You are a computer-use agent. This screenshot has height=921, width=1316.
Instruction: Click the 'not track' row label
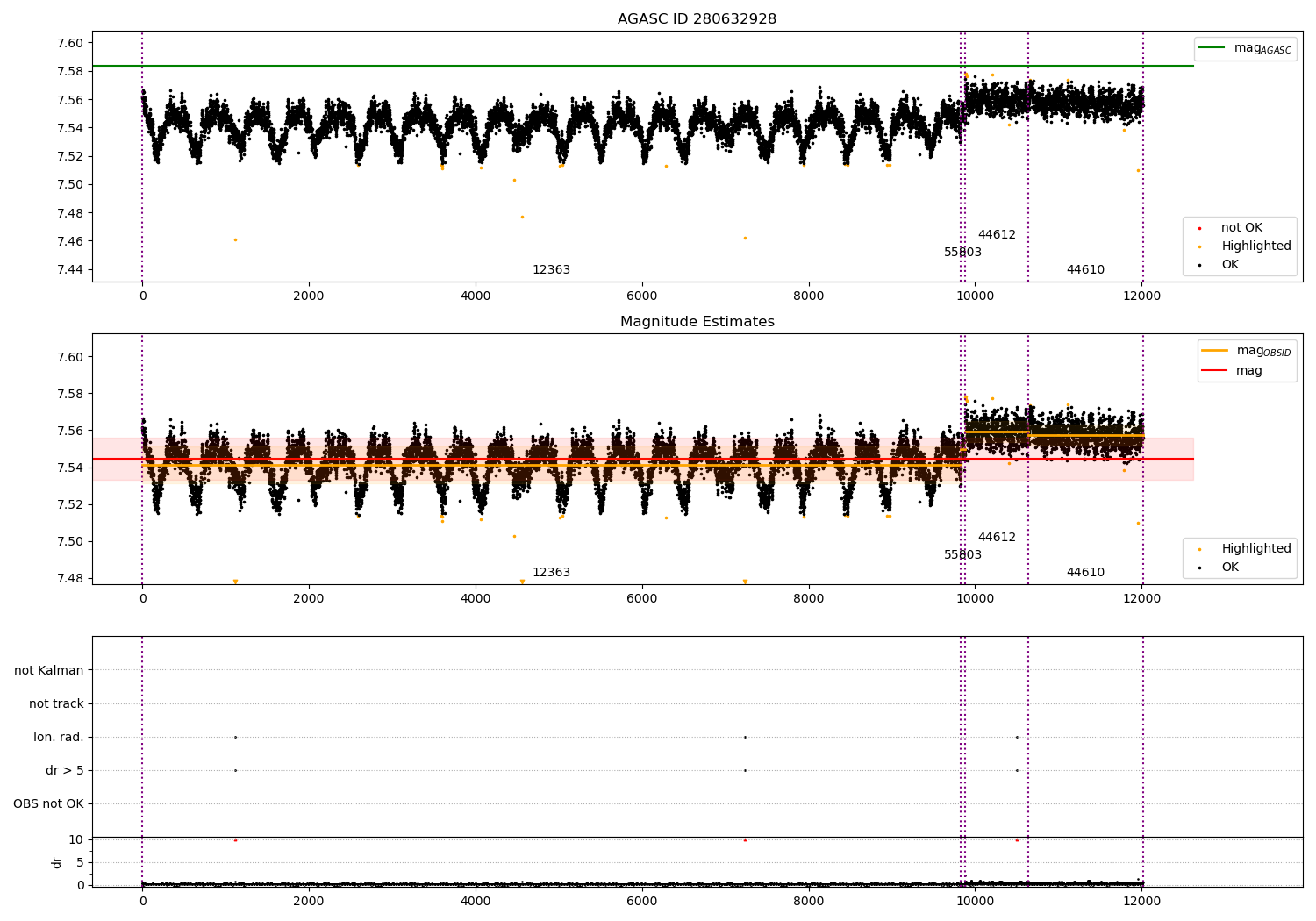point(56,703)
